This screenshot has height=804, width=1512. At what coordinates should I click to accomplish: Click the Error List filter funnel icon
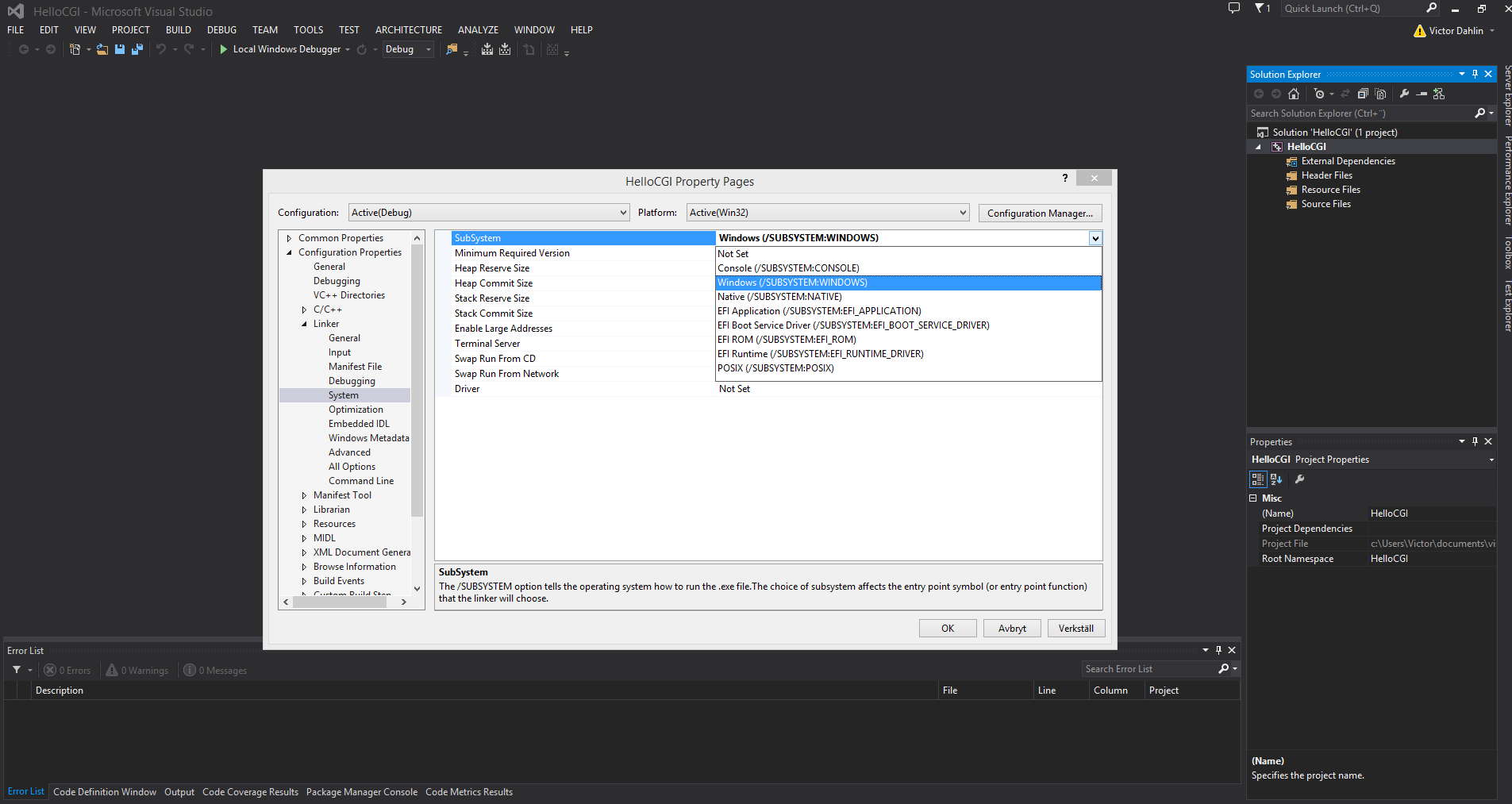17,670
